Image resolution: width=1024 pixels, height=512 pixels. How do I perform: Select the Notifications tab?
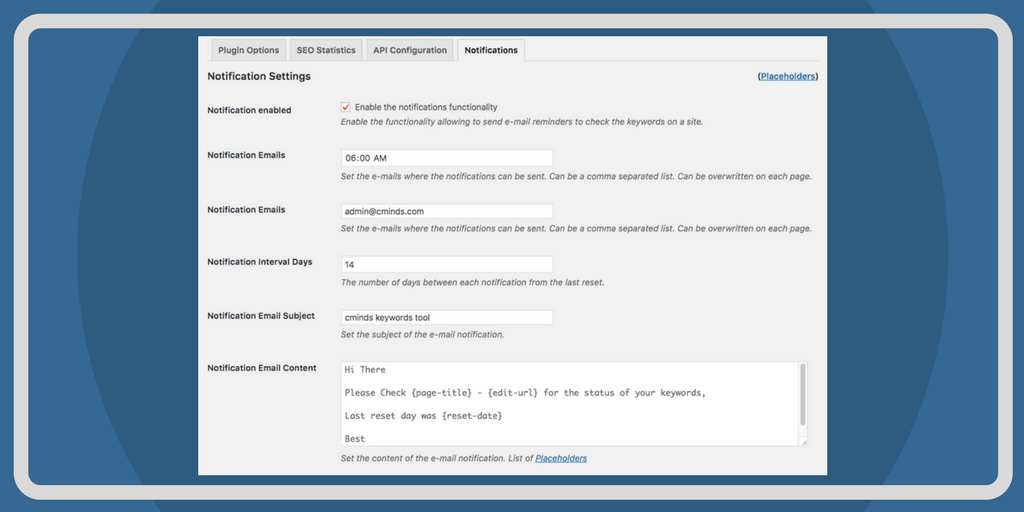491,50
